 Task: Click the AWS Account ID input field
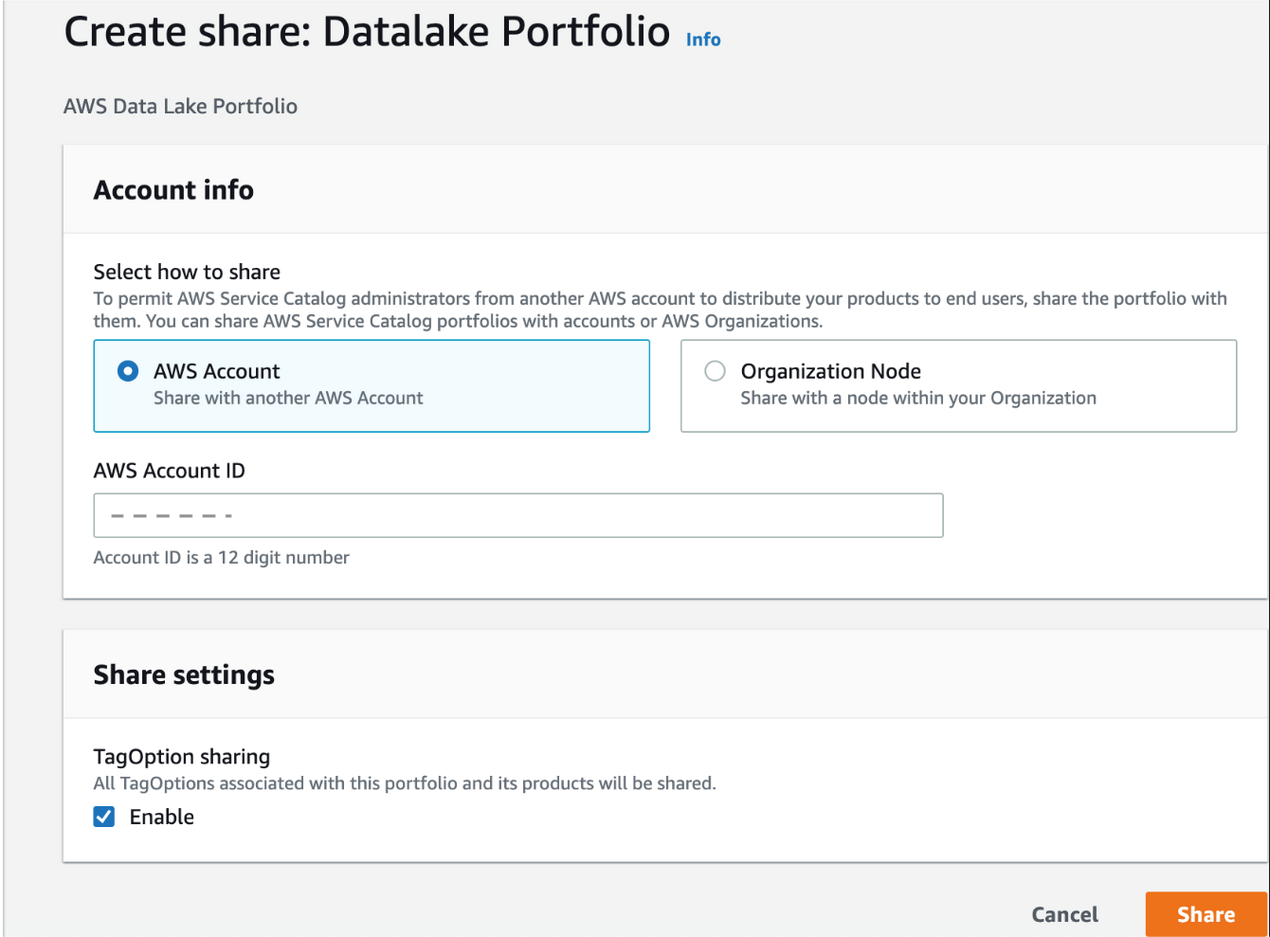click(x=518, y=515)
